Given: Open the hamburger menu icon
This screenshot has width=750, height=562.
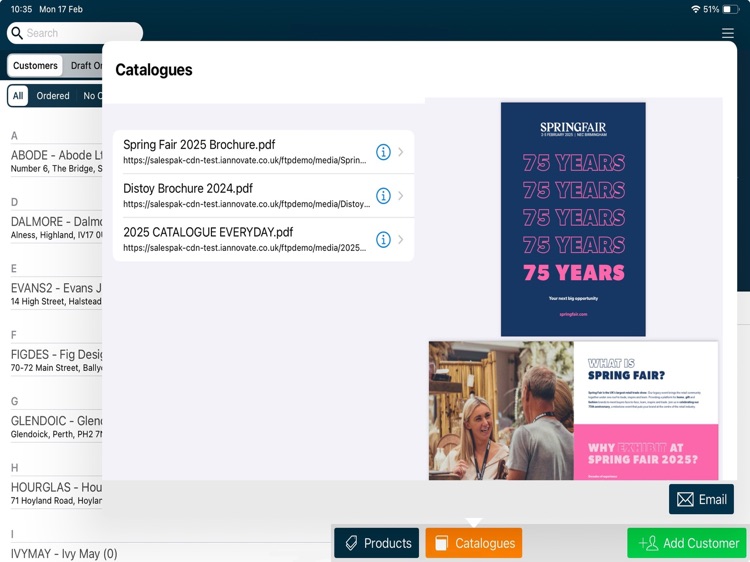Looking at the screenshot, I should 728,33.
